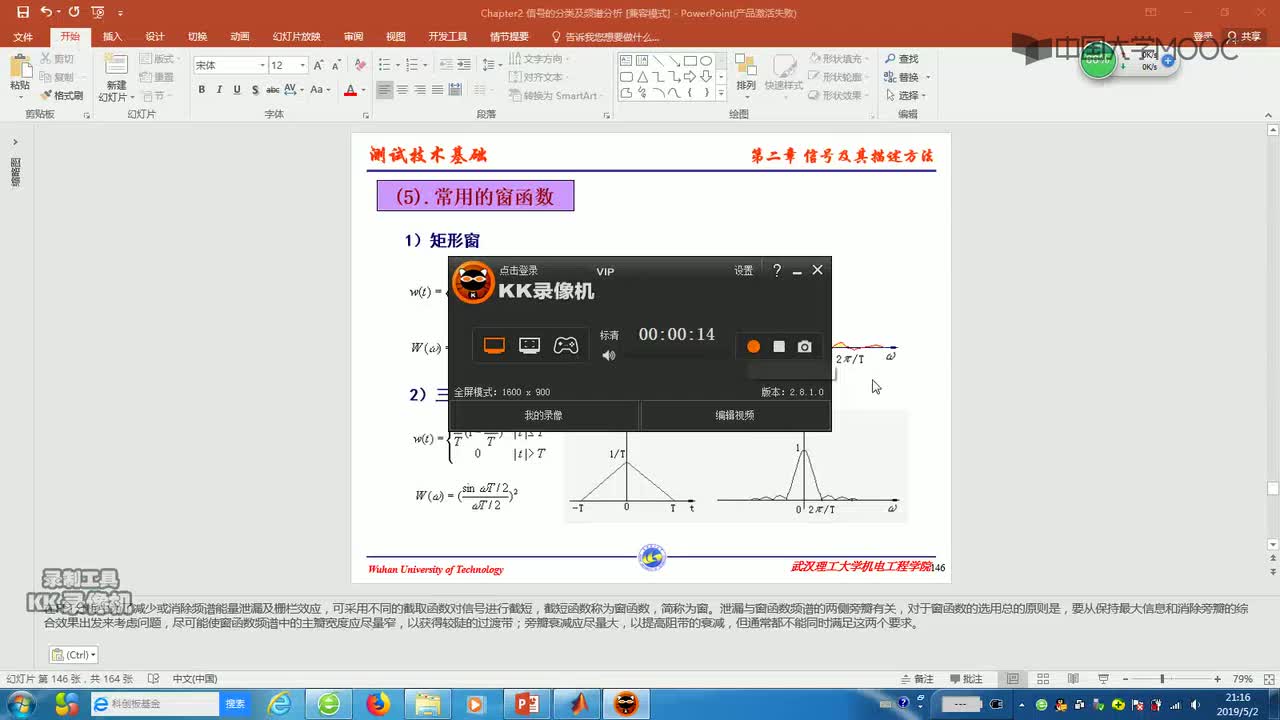Start slideshow from the quick access toolbar
Screen dimensions: 1280x720
point(98,12)
